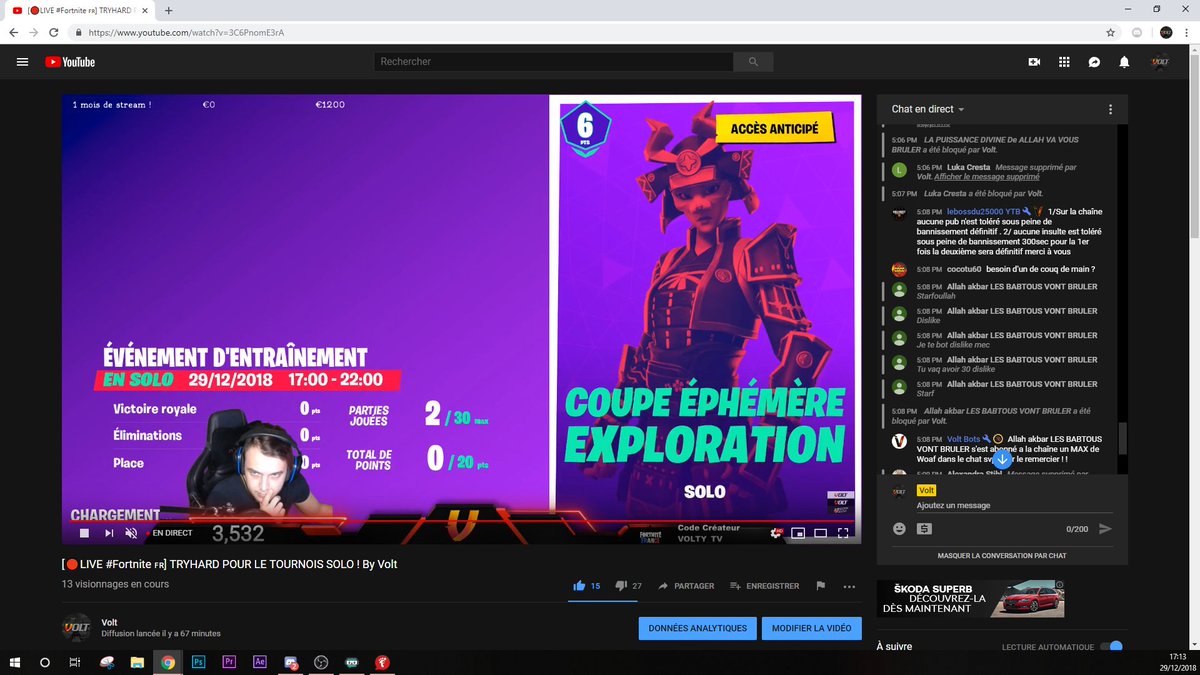Jump to live with EN DIRECT
Screen dimensions: 1200x675
coord(171,533)
